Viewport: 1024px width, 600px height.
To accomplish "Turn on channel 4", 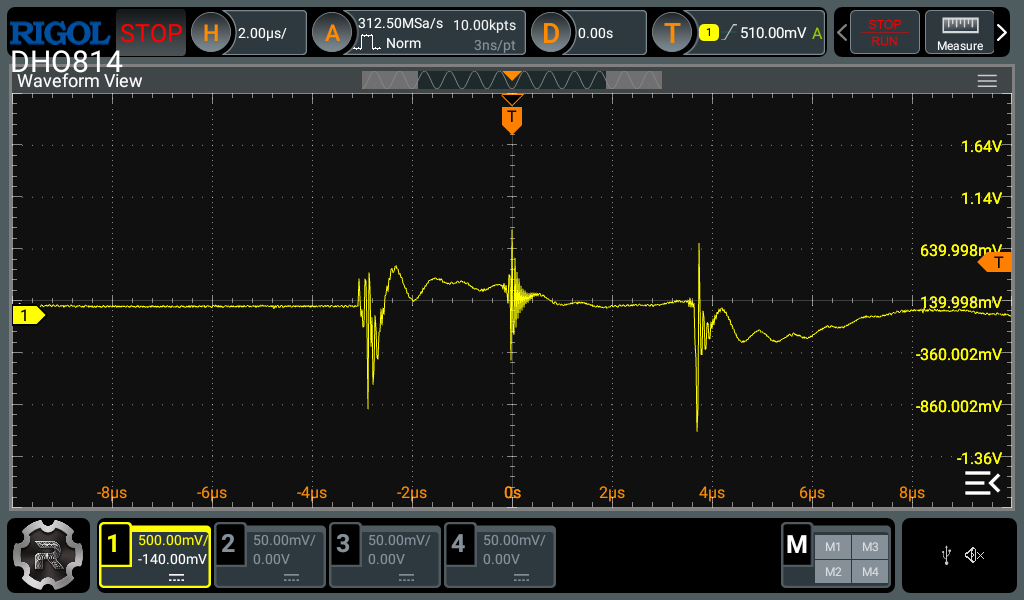I will tap(499, 557).
